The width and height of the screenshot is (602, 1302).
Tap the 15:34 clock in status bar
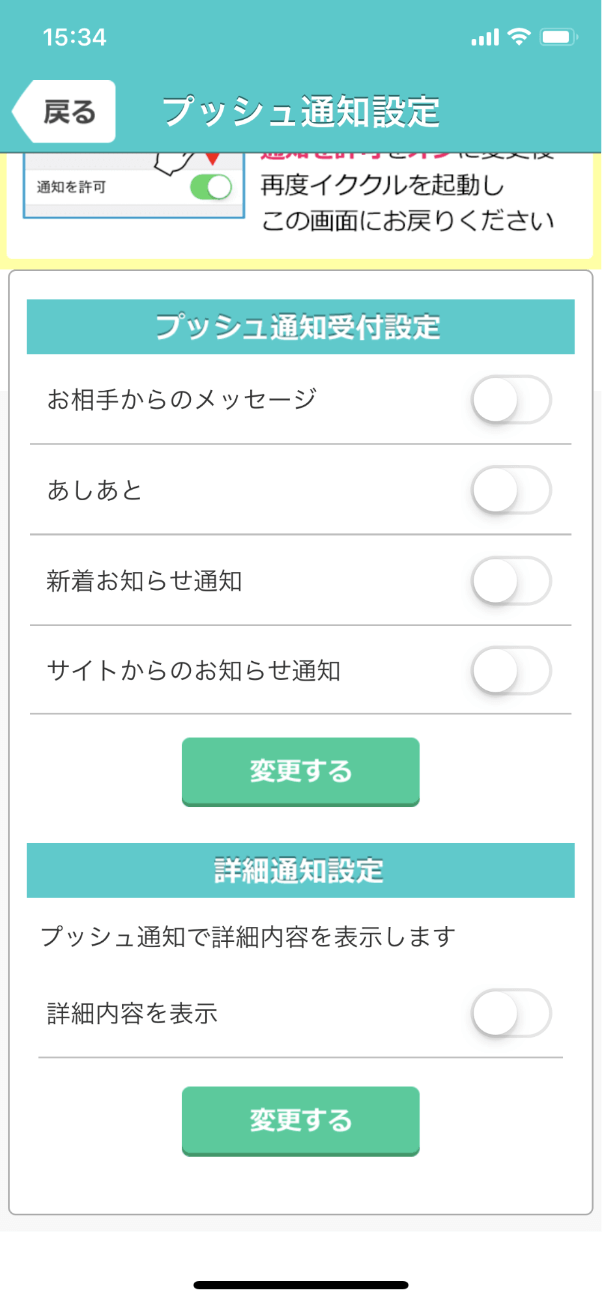click(x=74, y=37)
